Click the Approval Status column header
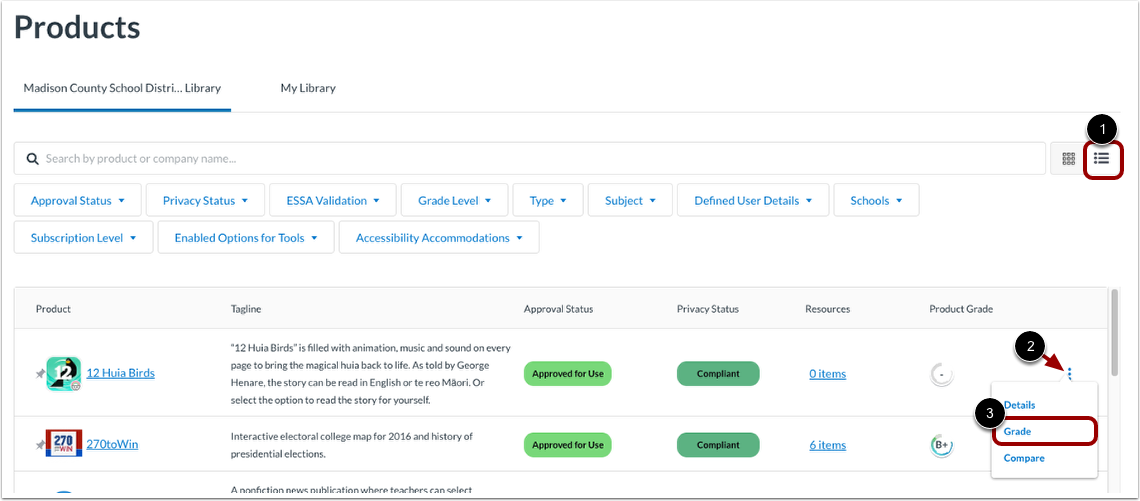Viewport: 1140px width, 501px height. (x=558, y=309)
